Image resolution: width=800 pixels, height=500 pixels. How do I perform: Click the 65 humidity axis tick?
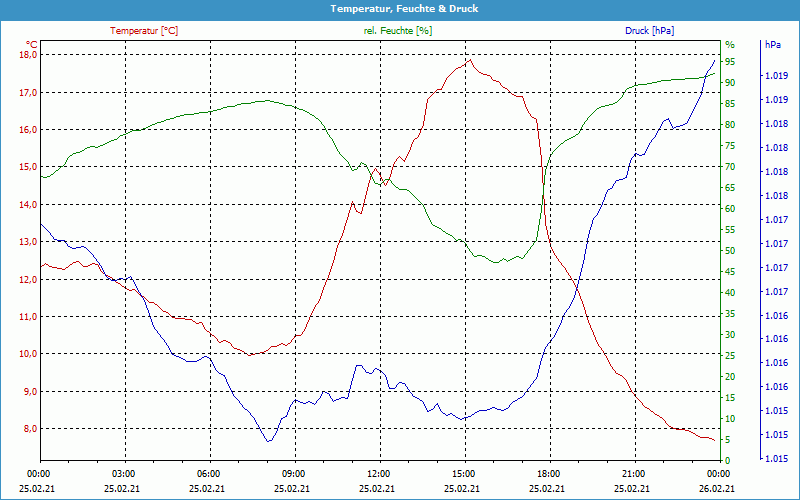730,188
